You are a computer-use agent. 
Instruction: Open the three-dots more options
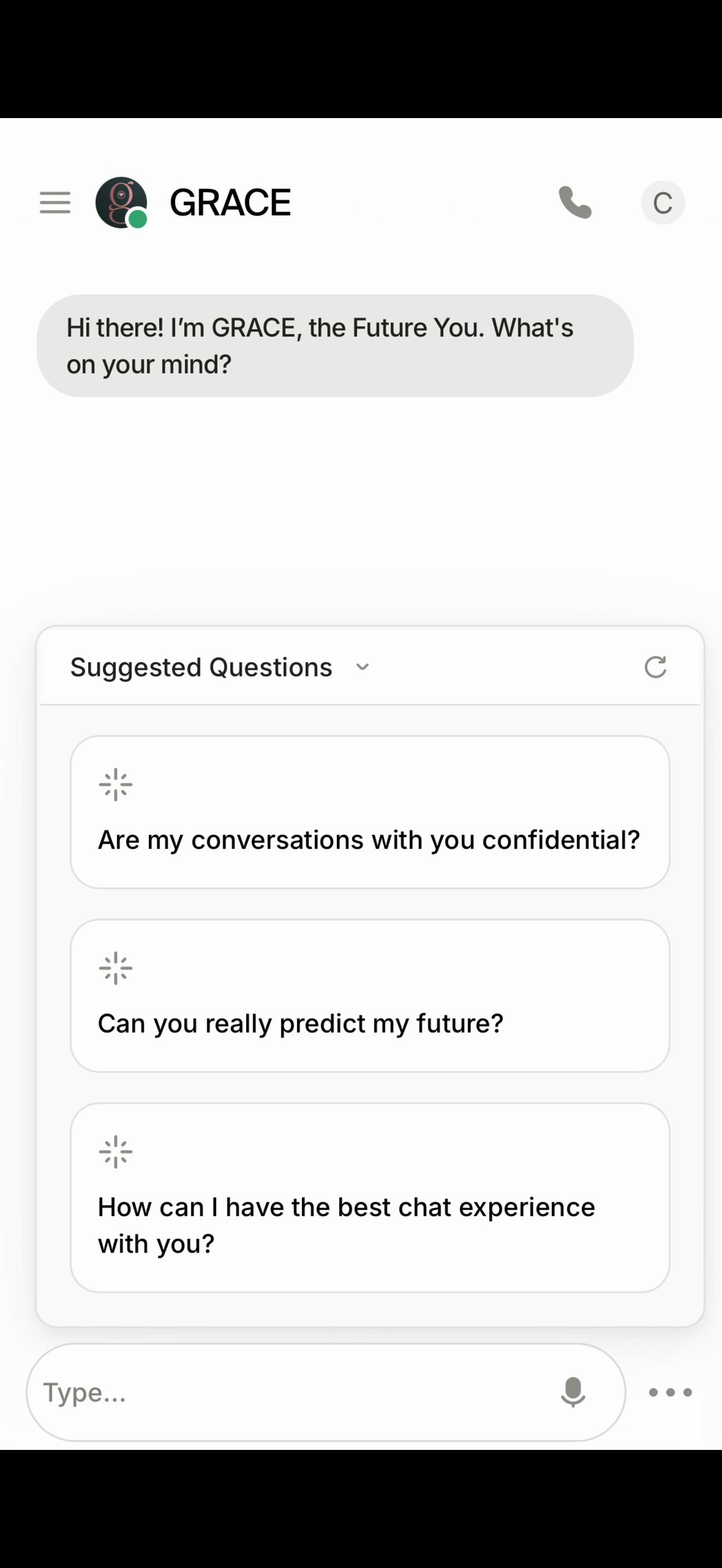pyautogui.click(x=669, y=1392)
